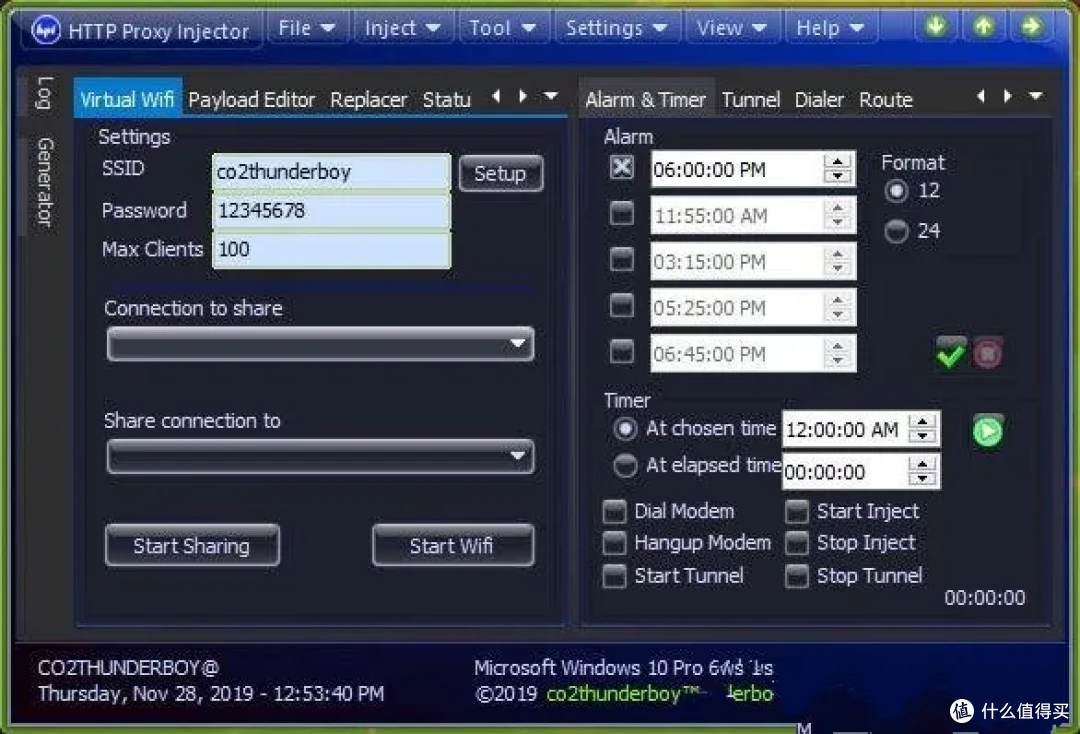
Task: Open the Help menu
Action: pyautogui.click(x=830, y=28)
